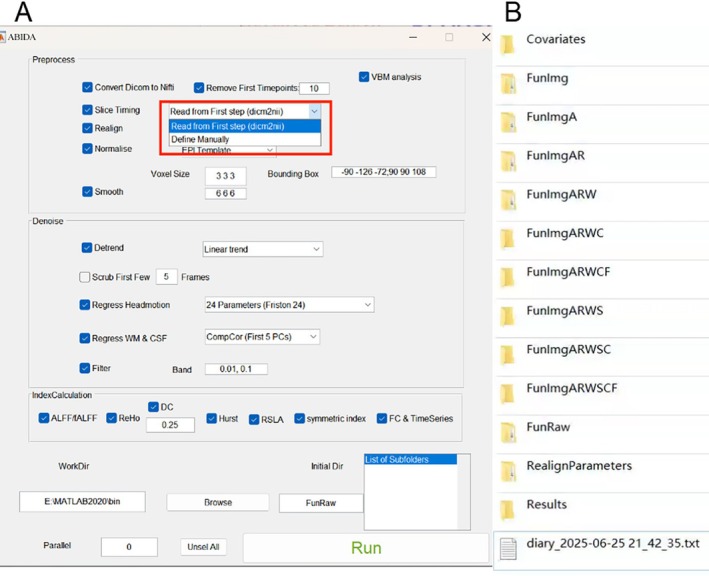
Task: Click the Browse button
Action: click(x=218, y=502)
